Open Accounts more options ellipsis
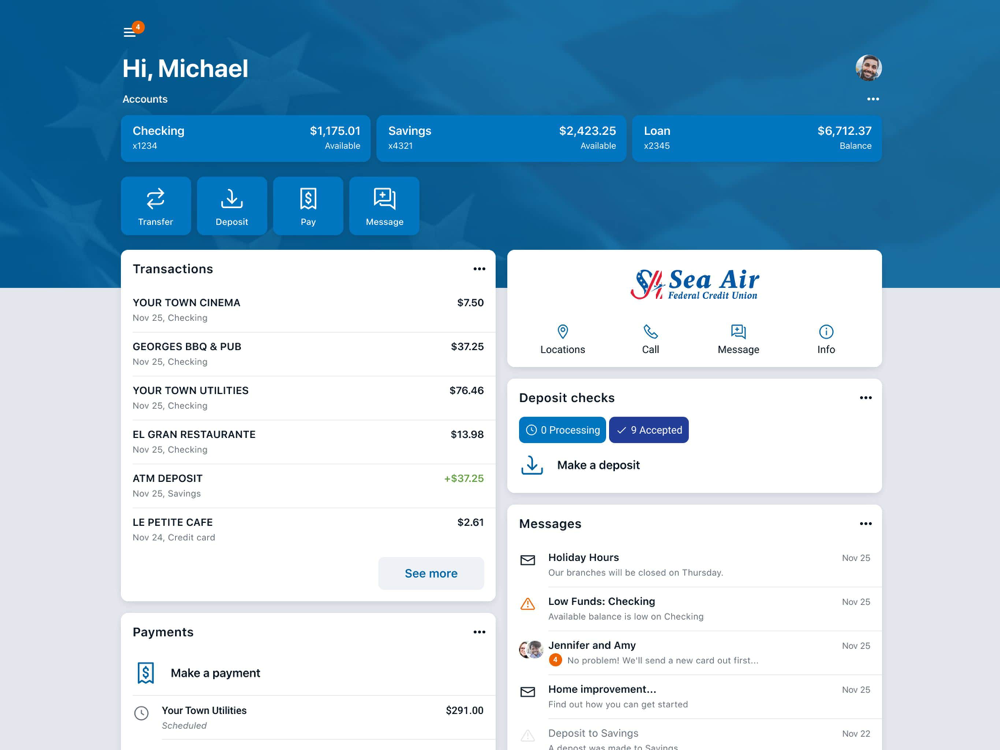Image resolution: width=1000 pixels, height=750 pixels. 872,99
